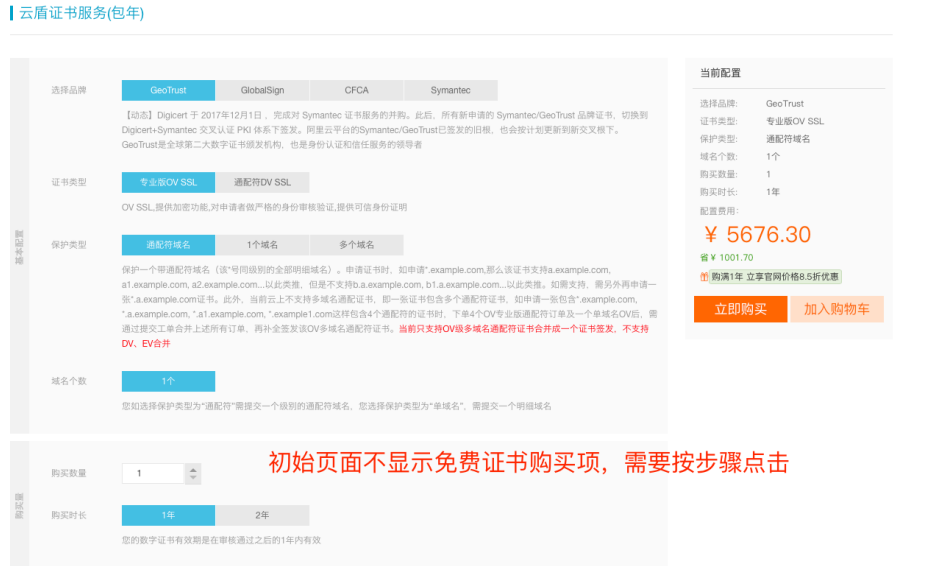
Task: Click the purchase quantity input field
Action: 153,473
